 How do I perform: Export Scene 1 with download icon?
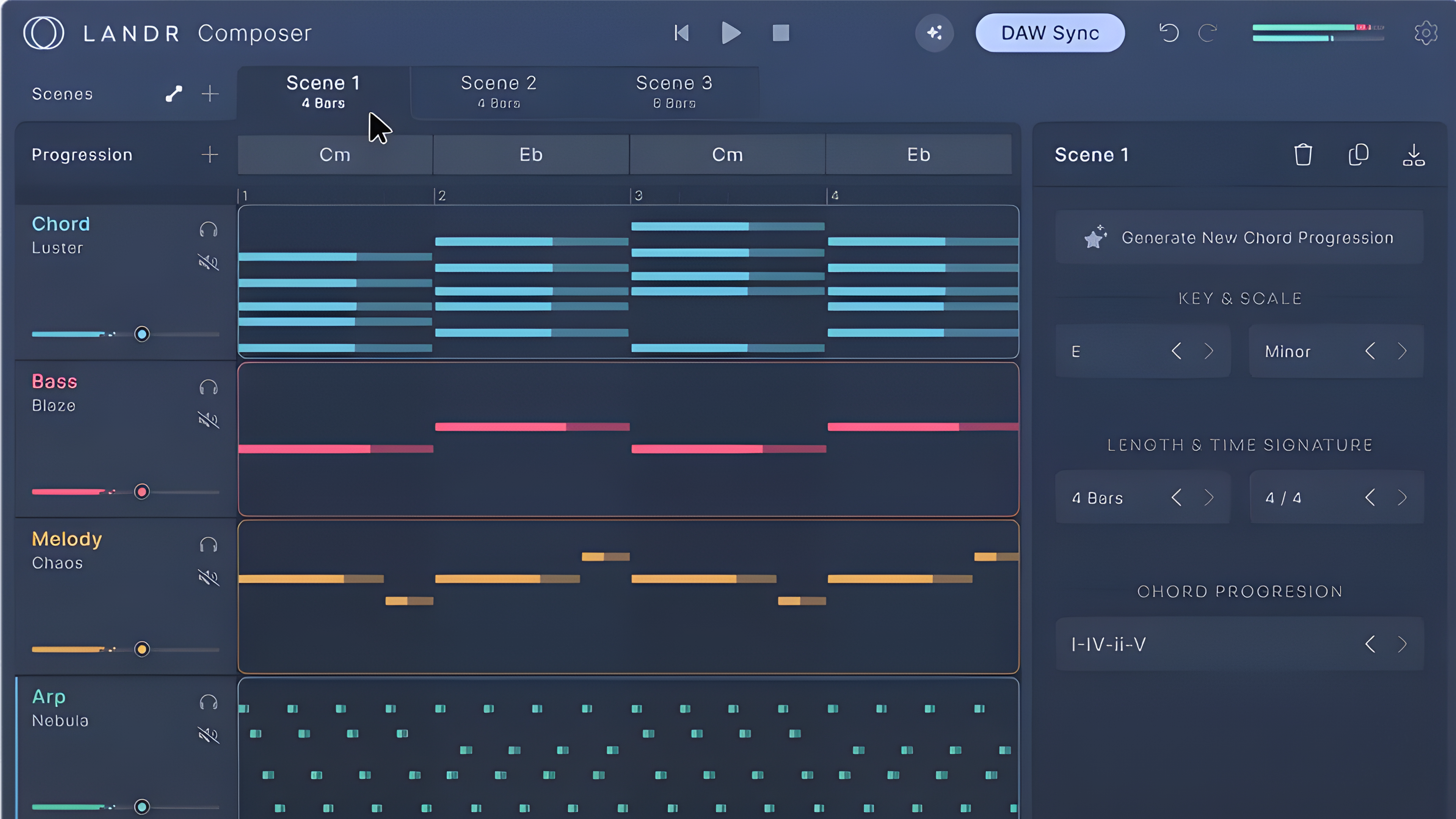[x=1413, y=154]
